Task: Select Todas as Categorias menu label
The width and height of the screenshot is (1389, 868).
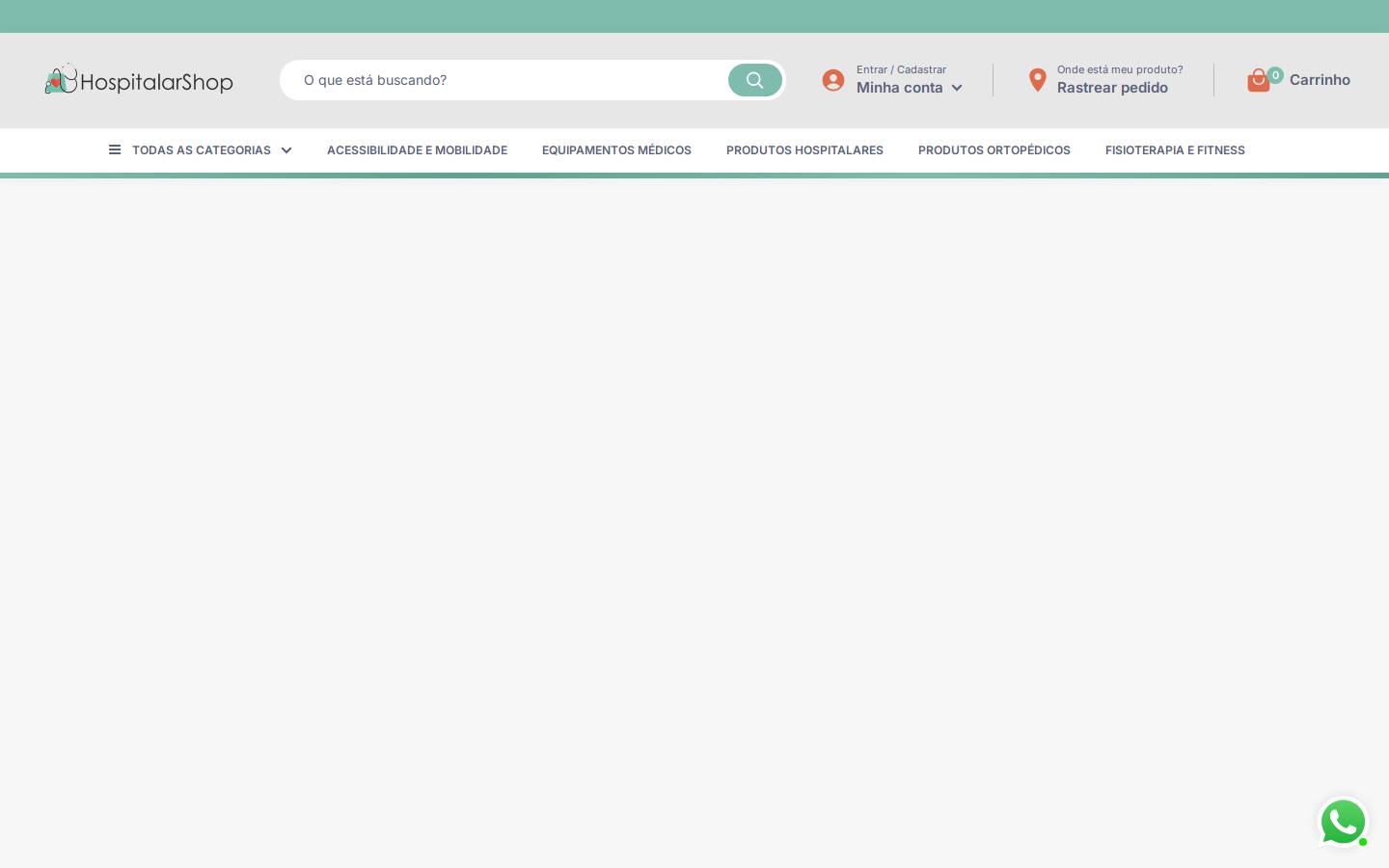Action: [x=202, y=150]
